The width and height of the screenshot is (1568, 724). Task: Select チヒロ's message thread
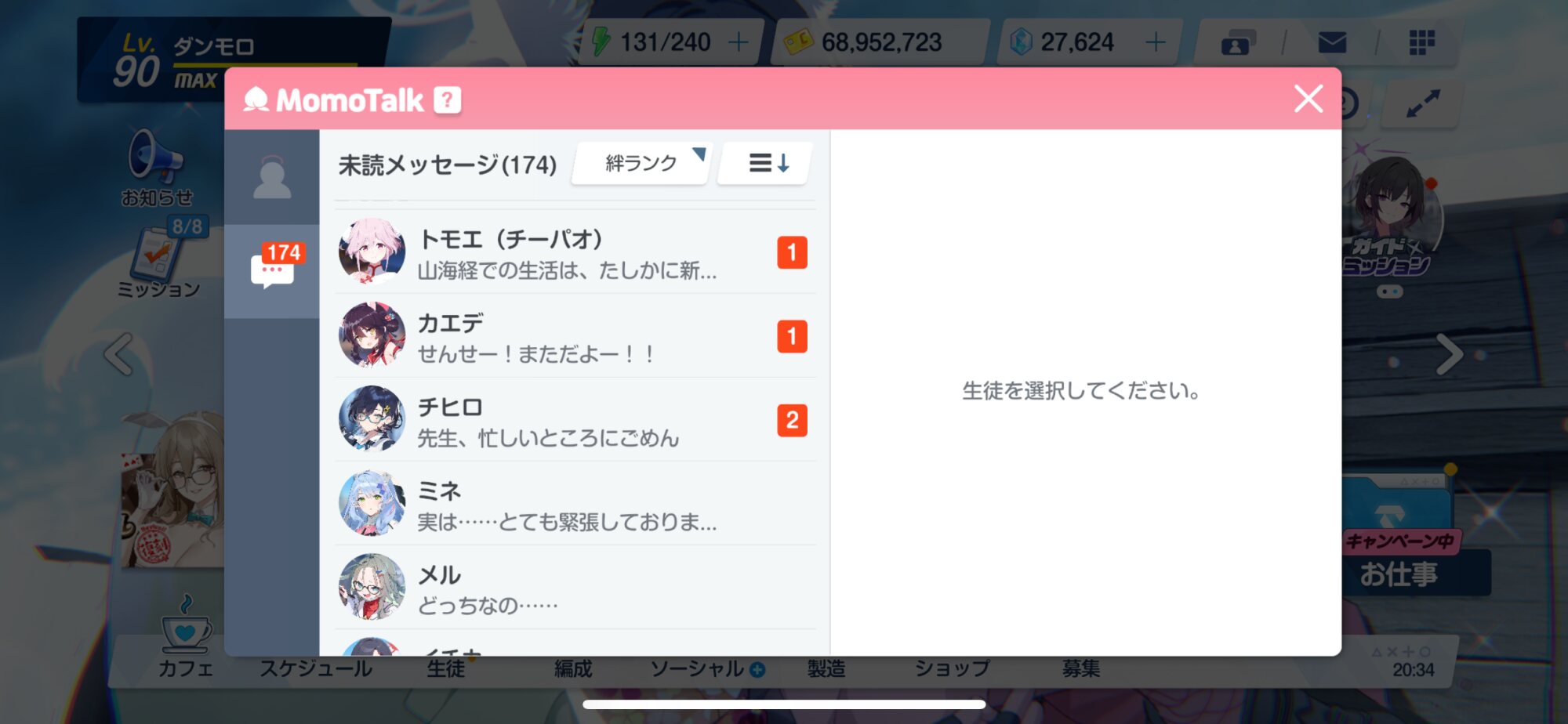(575, 420)
